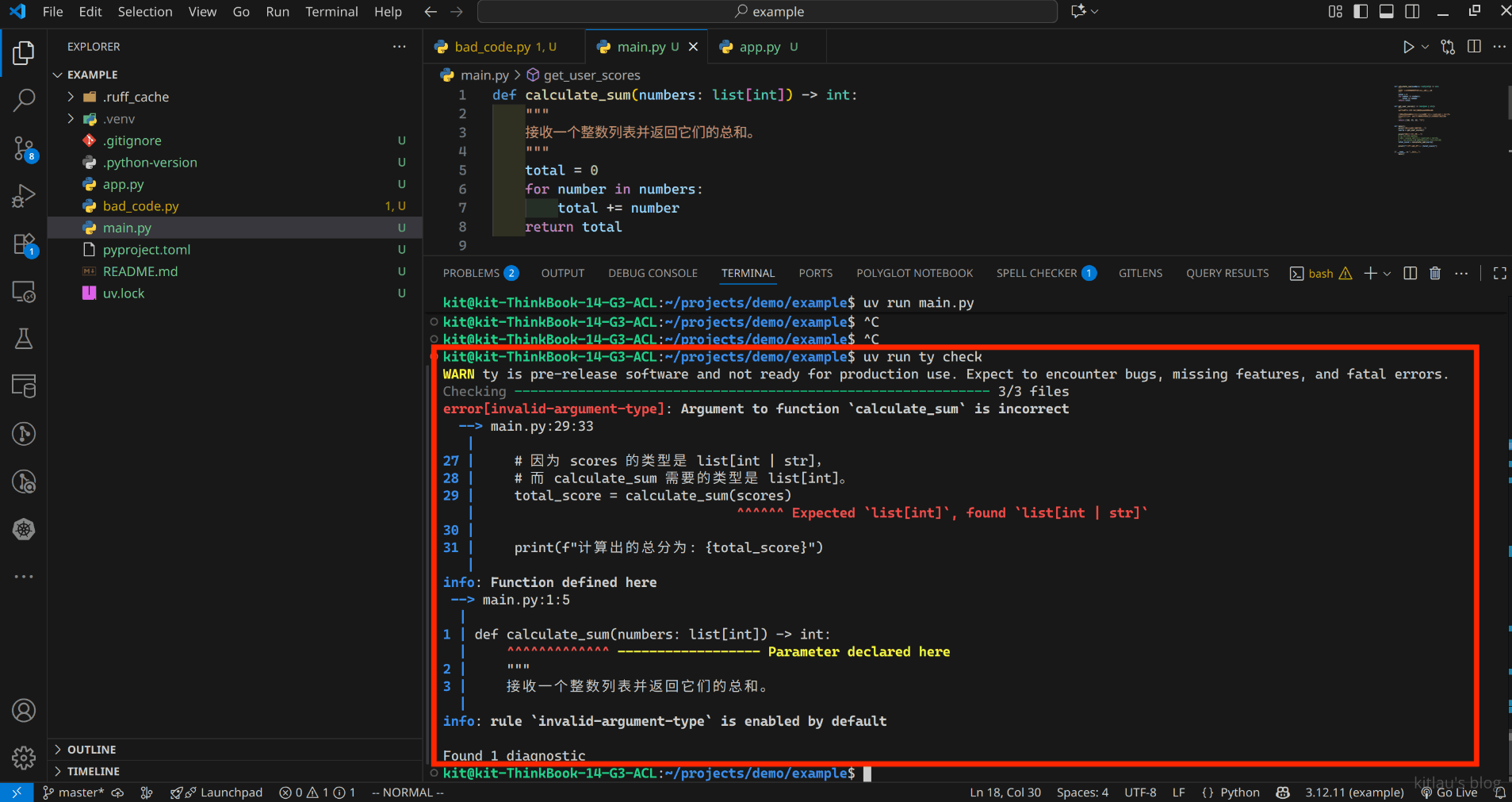This screenshot has height=802, width=1512.
Task: Toggle the bottom panel visibility
Action: pos(1386,11)
